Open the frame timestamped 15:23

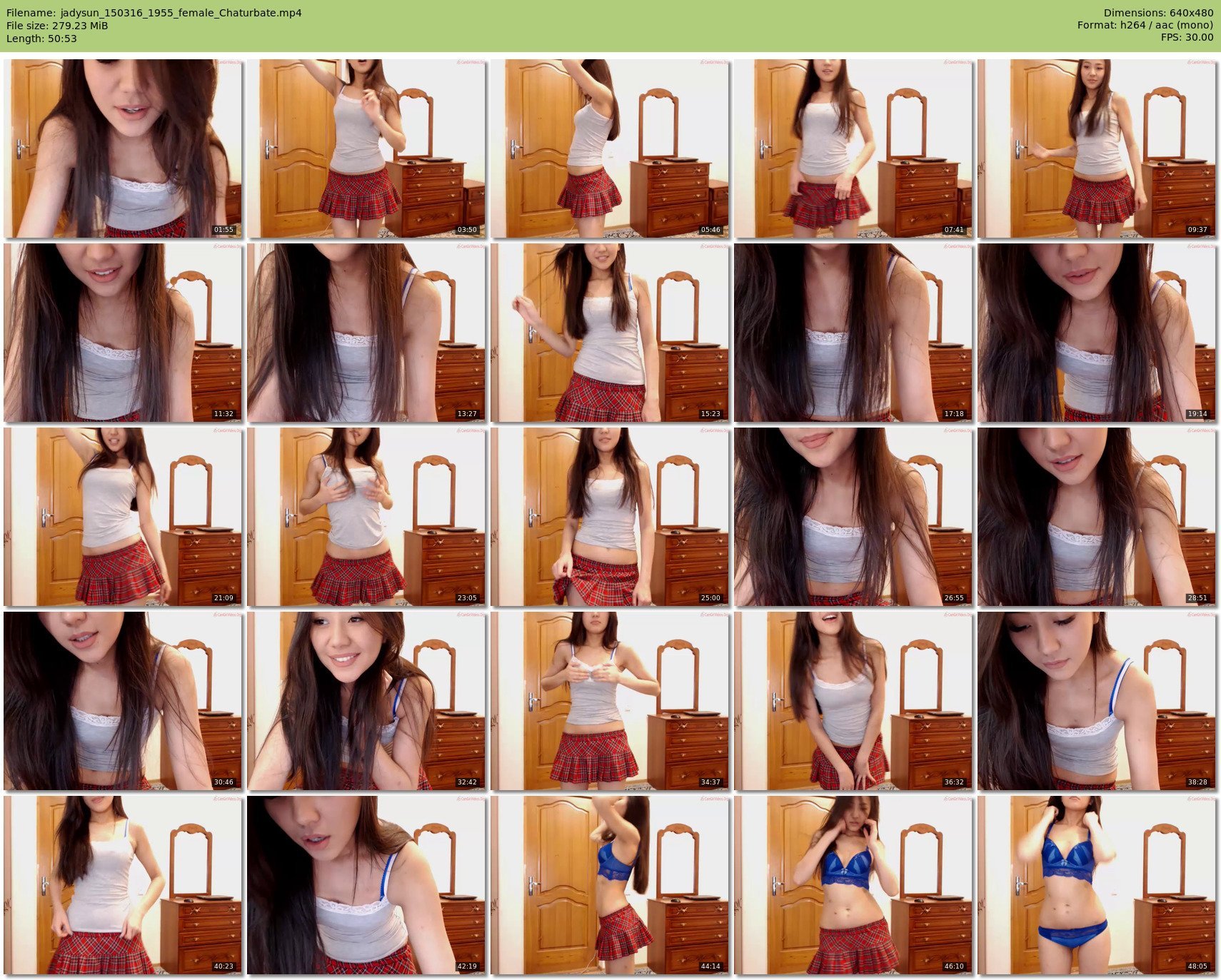[x=610, y=333]
